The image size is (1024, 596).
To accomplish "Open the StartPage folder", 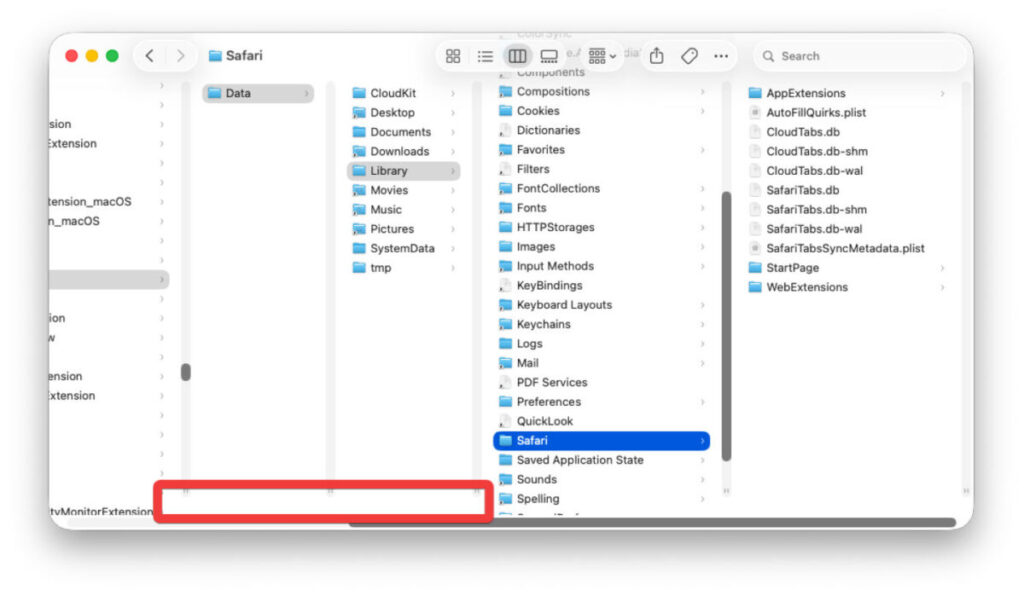I will click(x=848, y=268).
